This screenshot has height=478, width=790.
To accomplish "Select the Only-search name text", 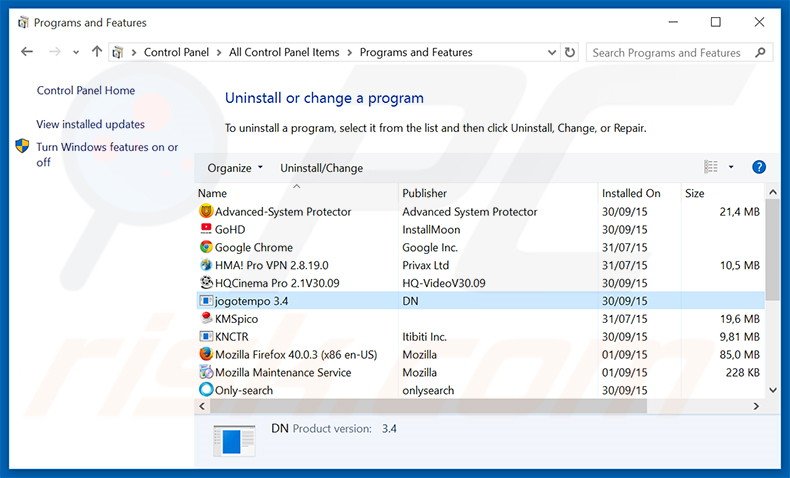I will pos(244,390).
